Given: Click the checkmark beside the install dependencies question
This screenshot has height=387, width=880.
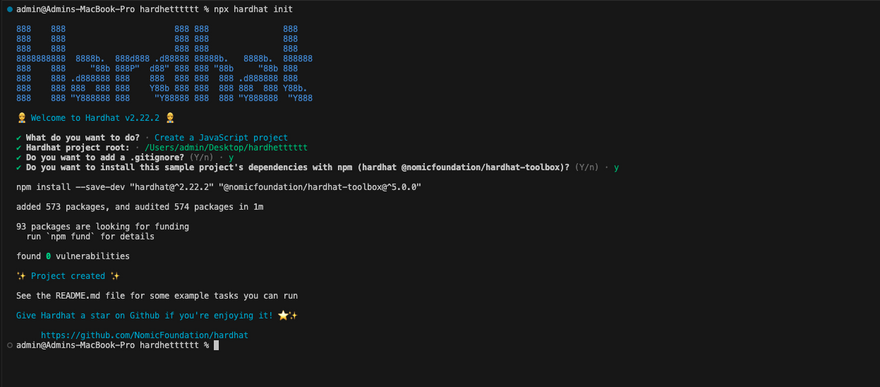Looking at the screenshot, I should tap(20, 167).
